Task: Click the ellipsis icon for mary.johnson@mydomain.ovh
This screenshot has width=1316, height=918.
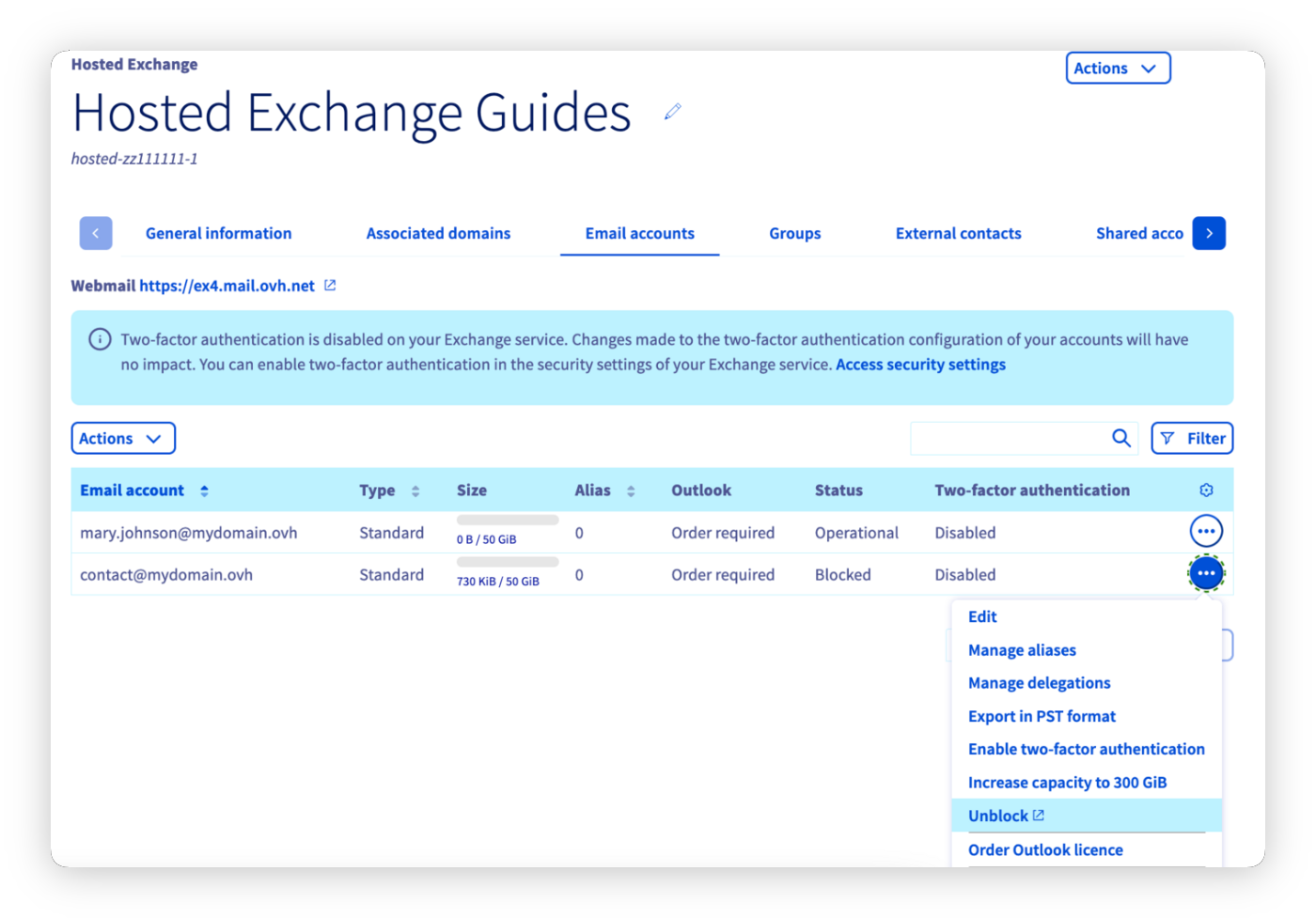Action: 1206,531
